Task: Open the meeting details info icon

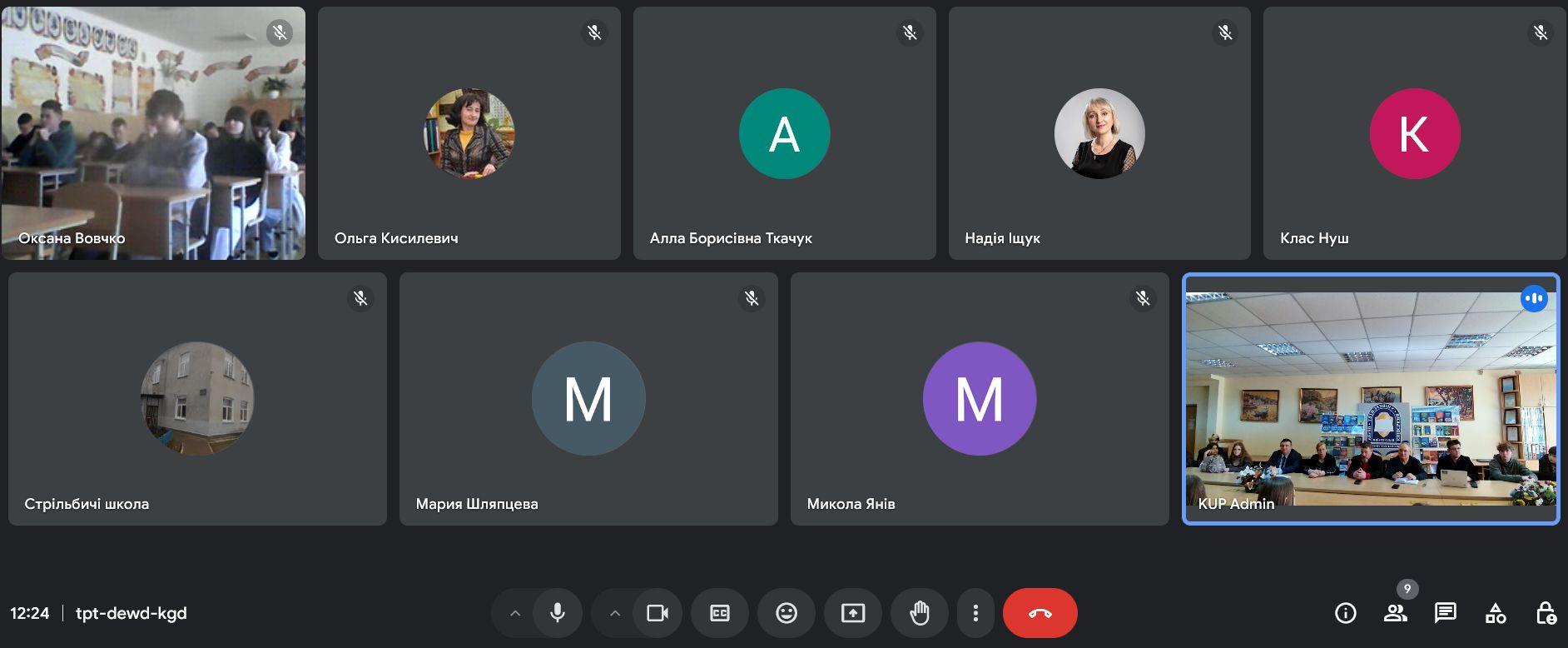Action: pos(1345,614)
